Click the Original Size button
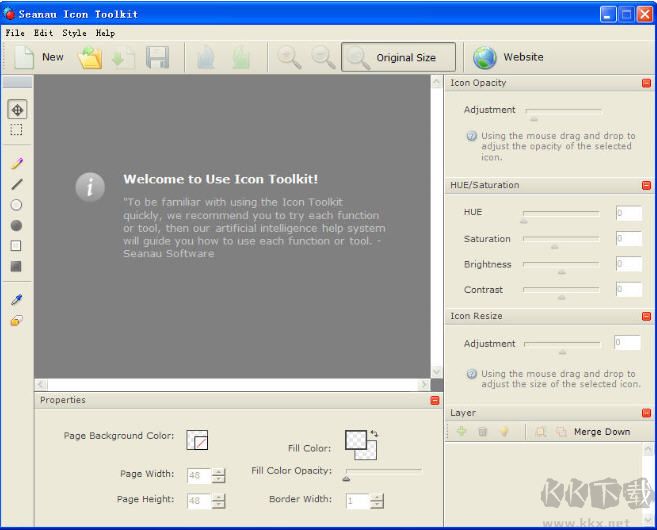This screenshot has width=657, height=530. tap(399, 57)
